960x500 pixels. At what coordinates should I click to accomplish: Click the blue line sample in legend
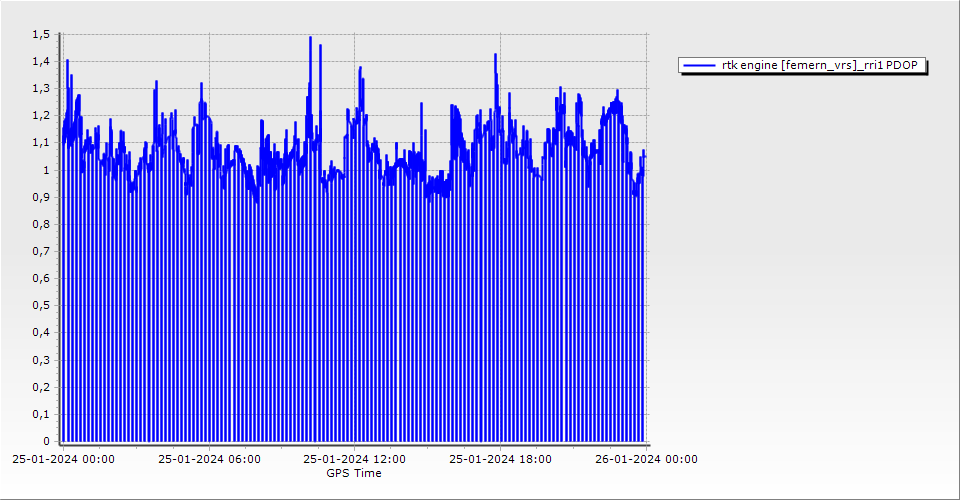coord(699,65)
